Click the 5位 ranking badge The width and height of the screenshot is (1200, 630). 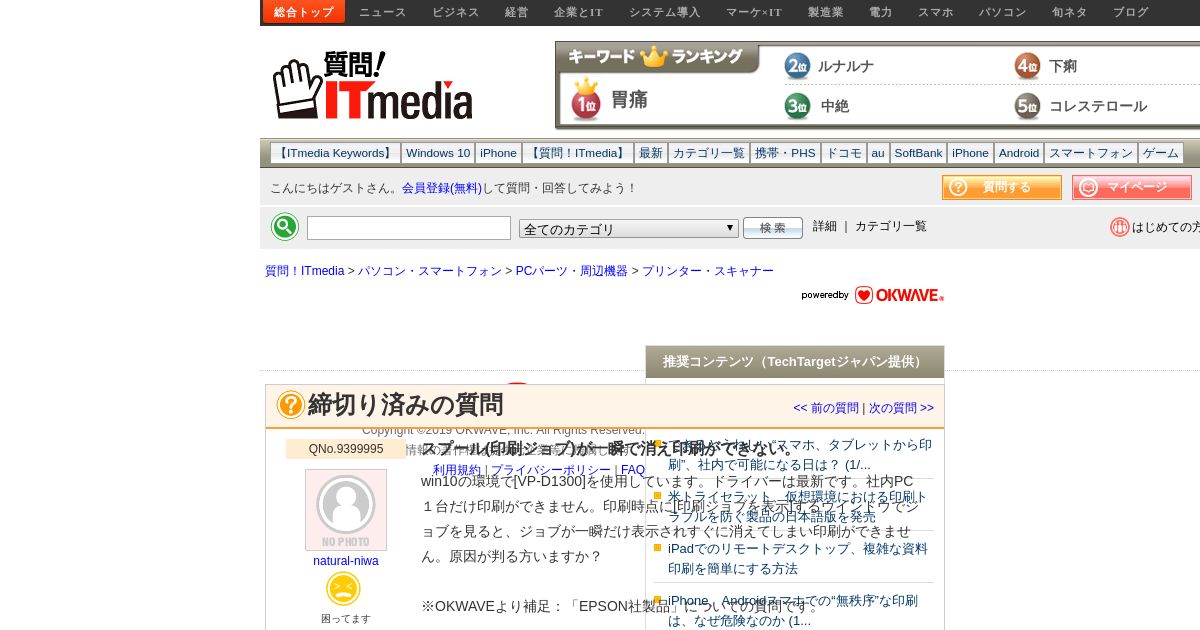coord(1027,106)
